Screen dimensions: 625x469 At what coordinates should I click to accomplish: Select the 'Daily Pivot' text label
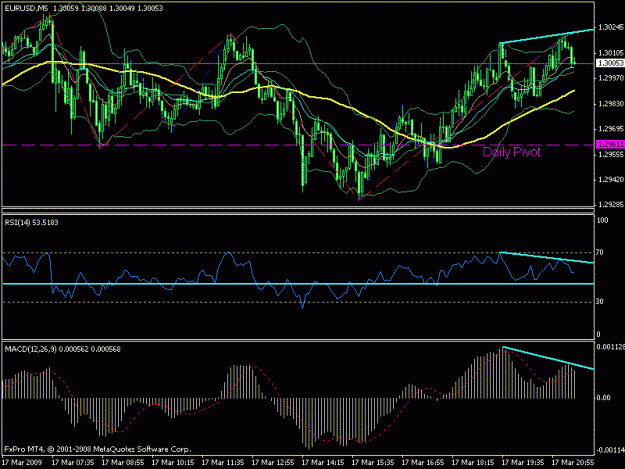point(511,152)
